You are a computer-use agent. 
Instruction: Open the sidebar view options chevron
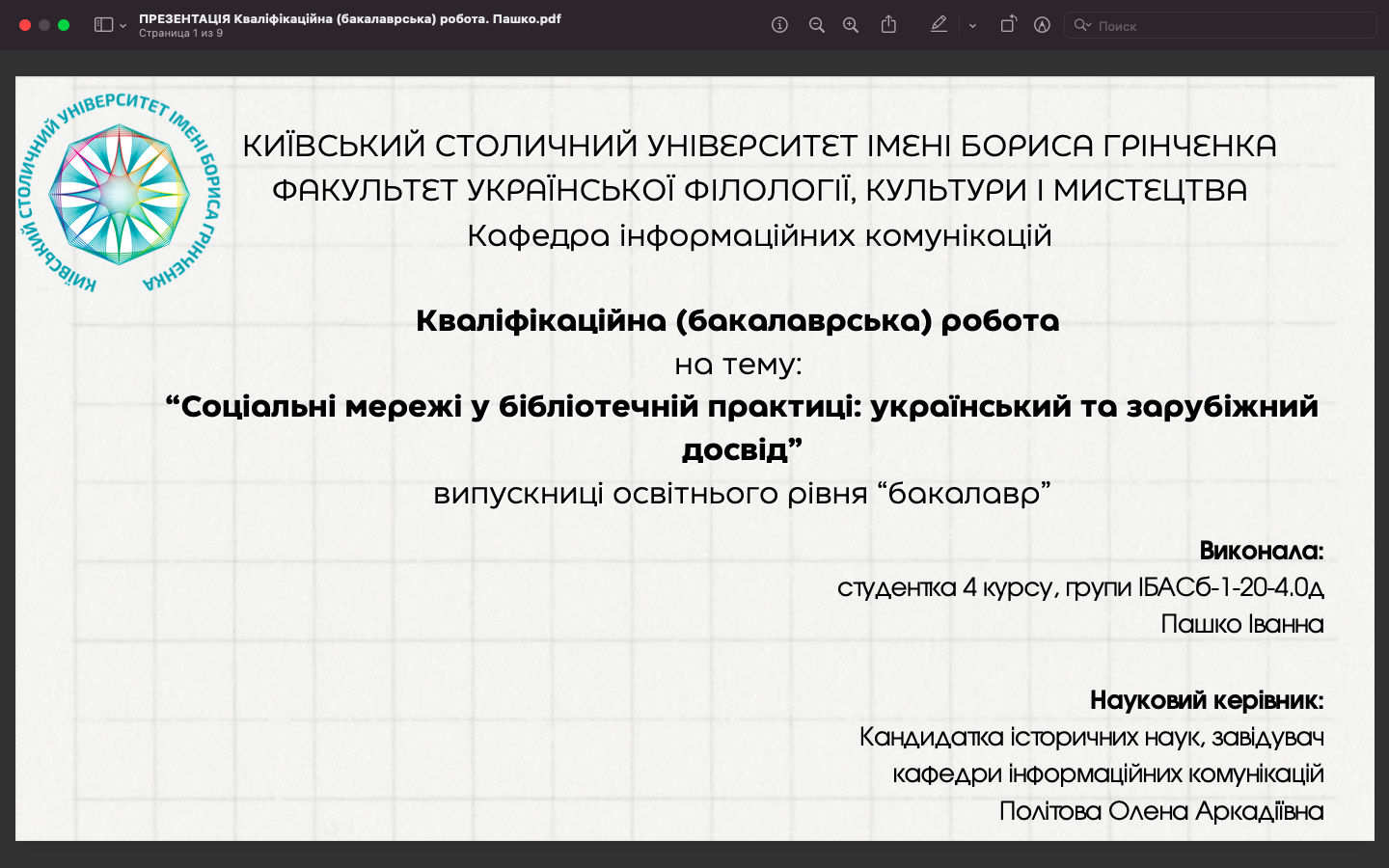(123, 26)
